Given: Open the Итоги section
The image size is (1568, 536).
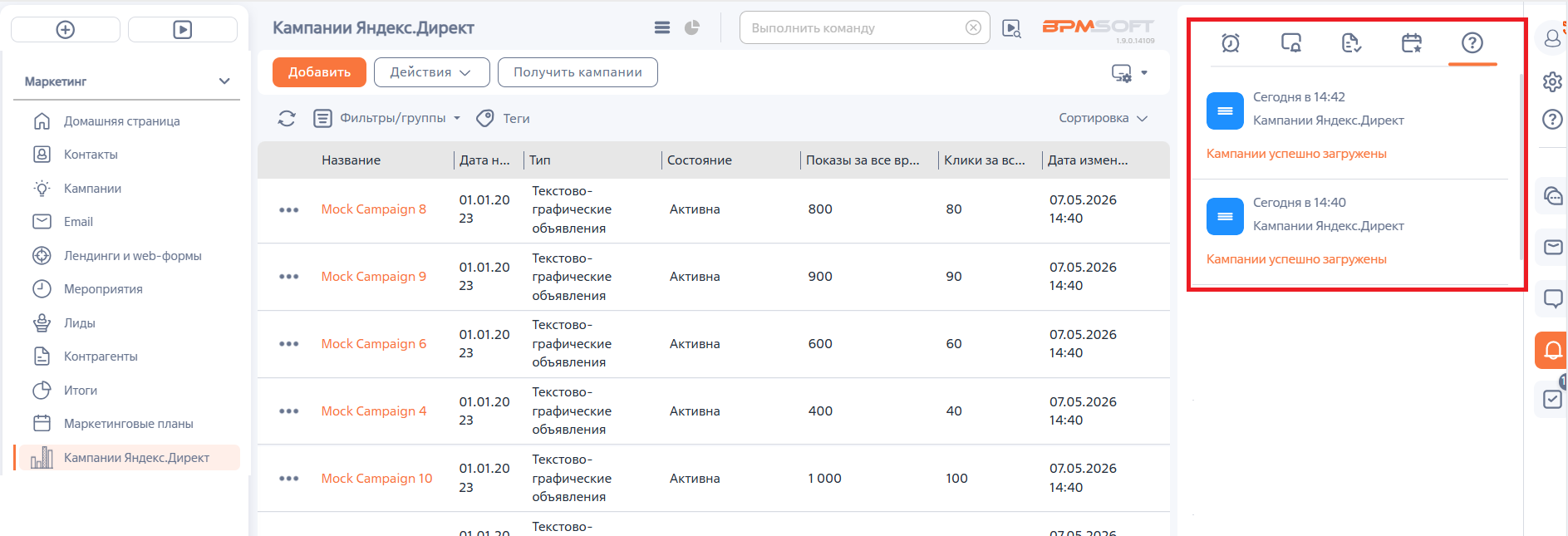Looking at the screenshot, I should [80, 391].
